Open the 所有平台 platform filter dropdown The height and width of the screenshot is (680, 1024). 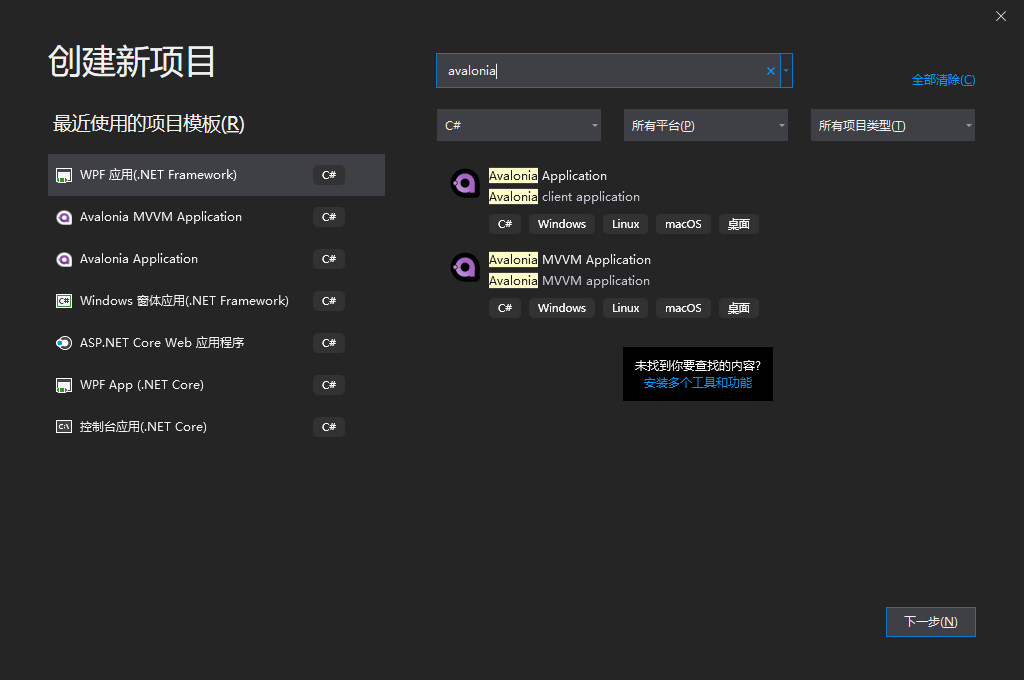point(705,125)
